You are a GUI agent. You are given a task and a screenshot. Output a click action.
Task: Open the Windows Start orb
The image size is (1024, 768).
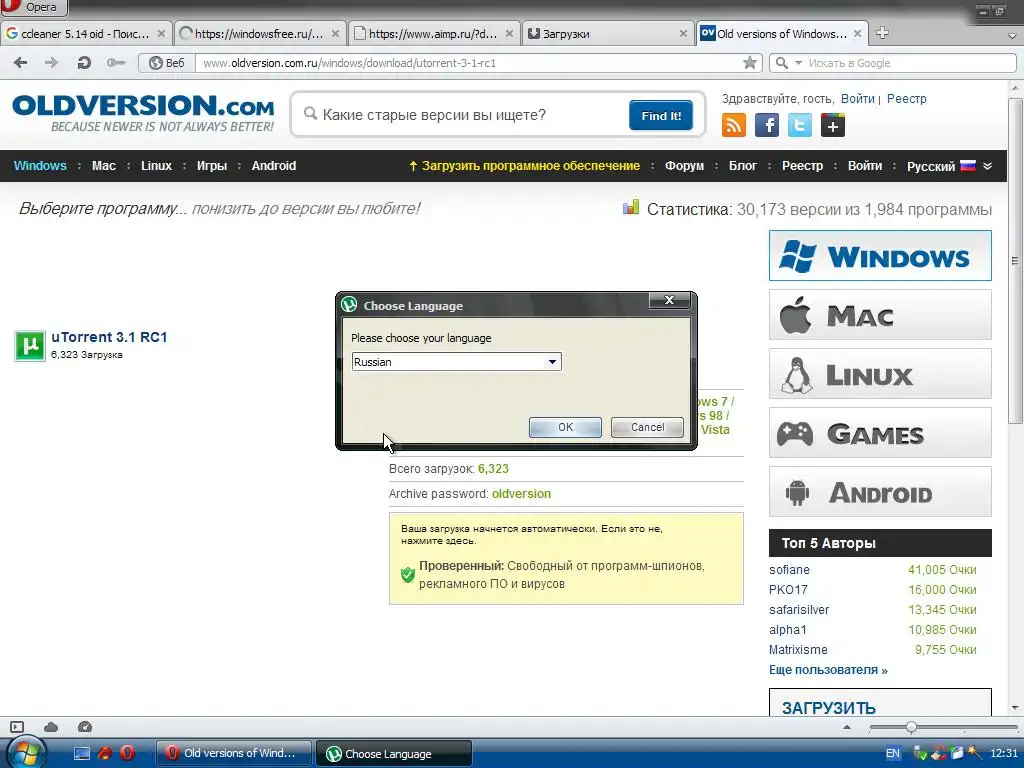click(x=25, y=753)
